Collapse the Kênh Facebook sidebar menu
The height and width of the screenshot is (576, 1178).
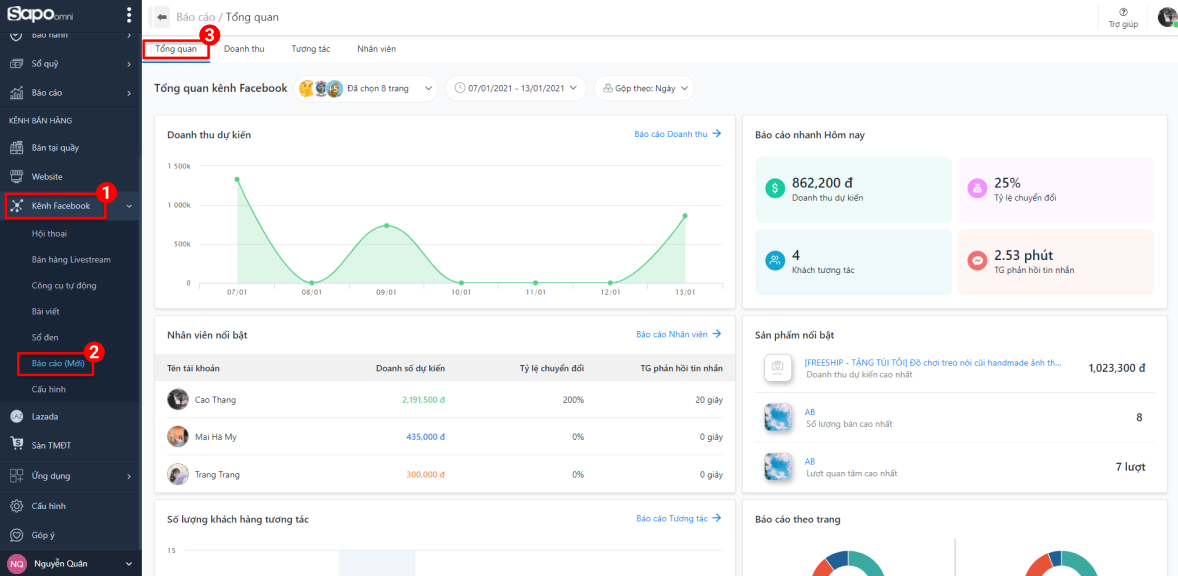(x=129, y=206)
